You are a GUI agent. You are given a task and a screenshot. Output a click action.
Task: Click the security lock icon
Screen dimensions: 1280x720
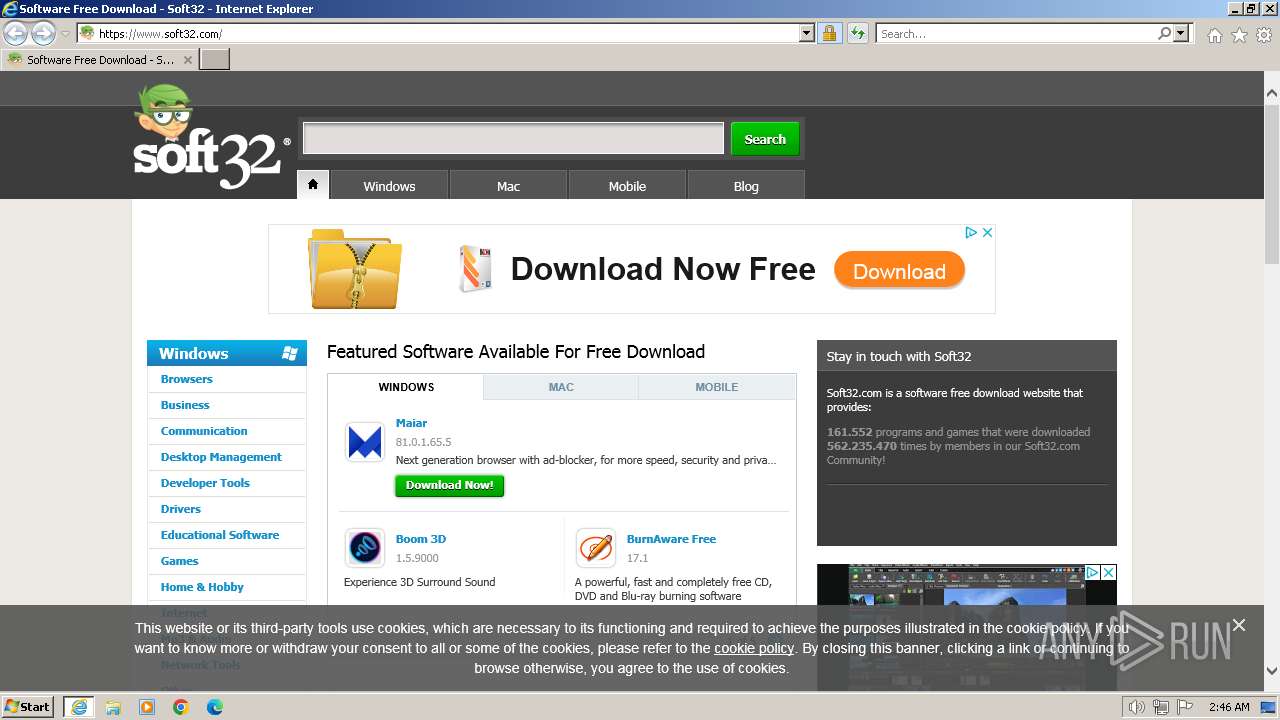[829, 33]
